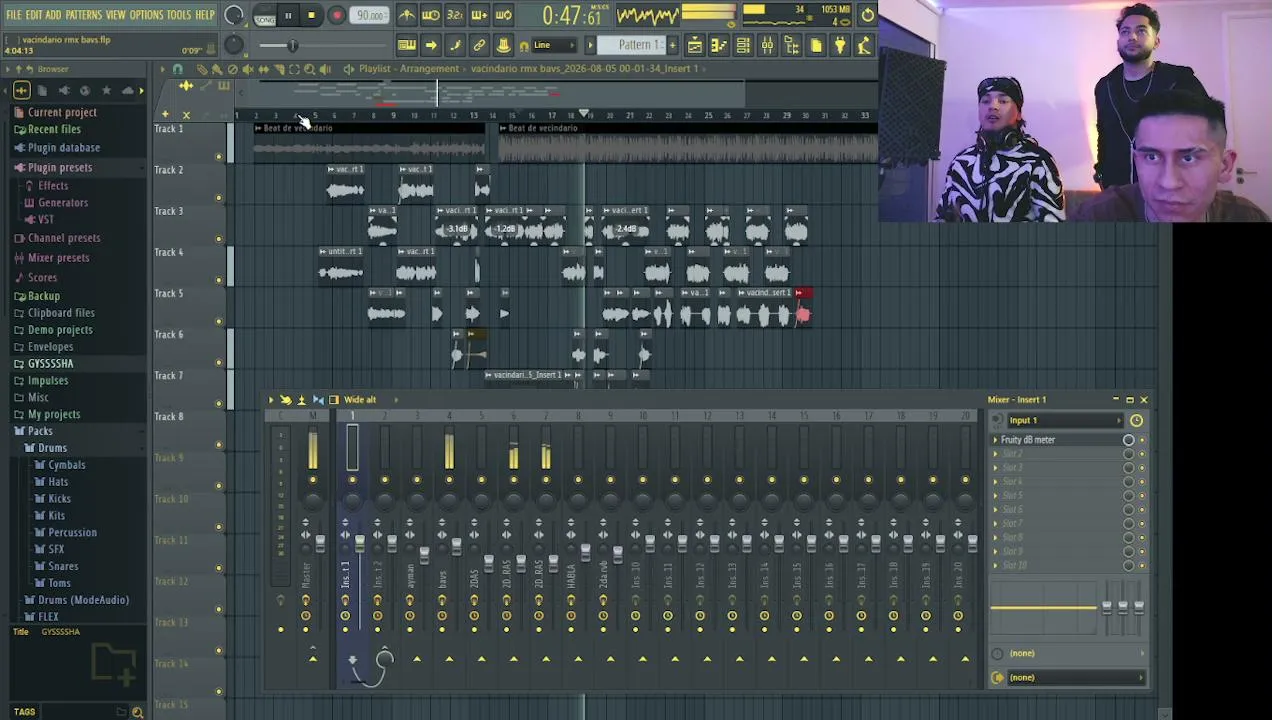Select the Paint brush tool in playlist
The image size is (1272, 720).
217,69
